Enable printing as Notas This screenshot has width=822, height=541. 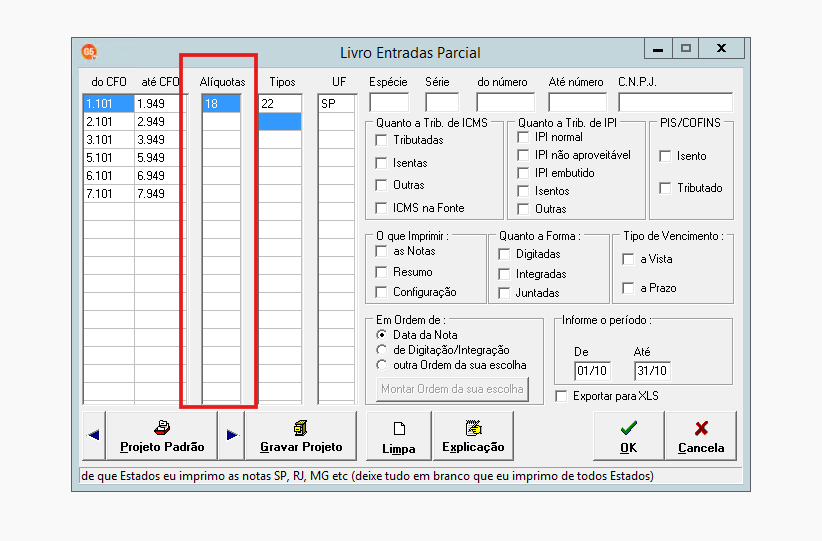(x=382, y=251)
